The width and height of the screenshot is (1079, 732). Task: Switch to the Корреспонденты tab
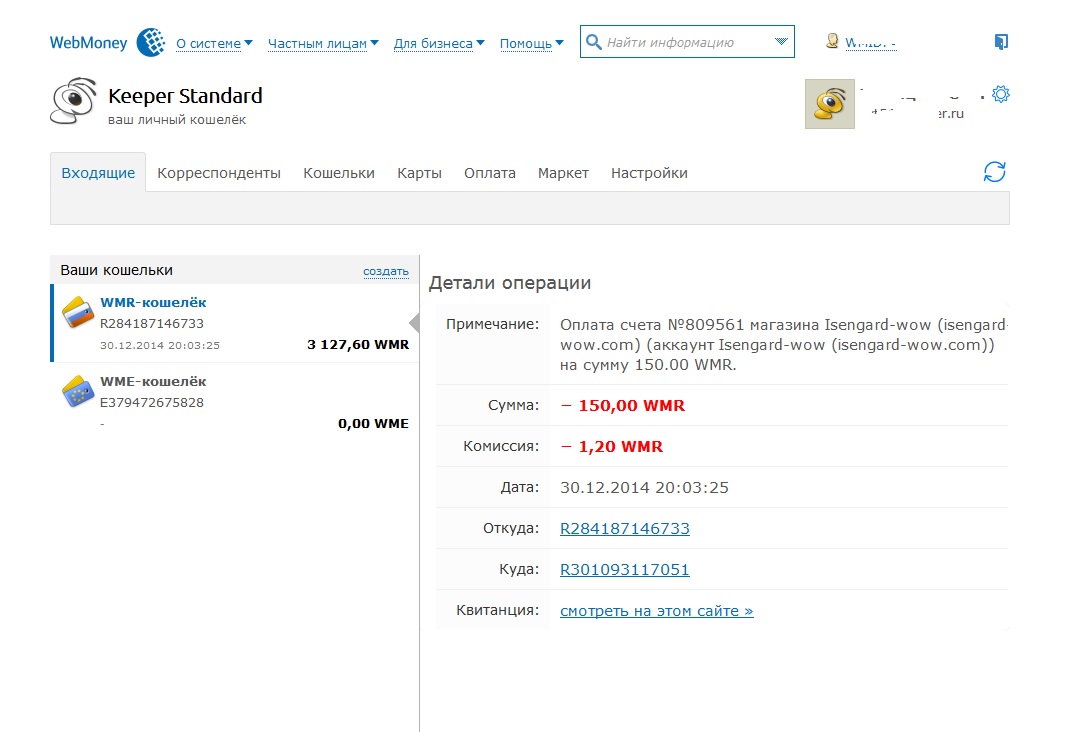(x=219, y=173)
